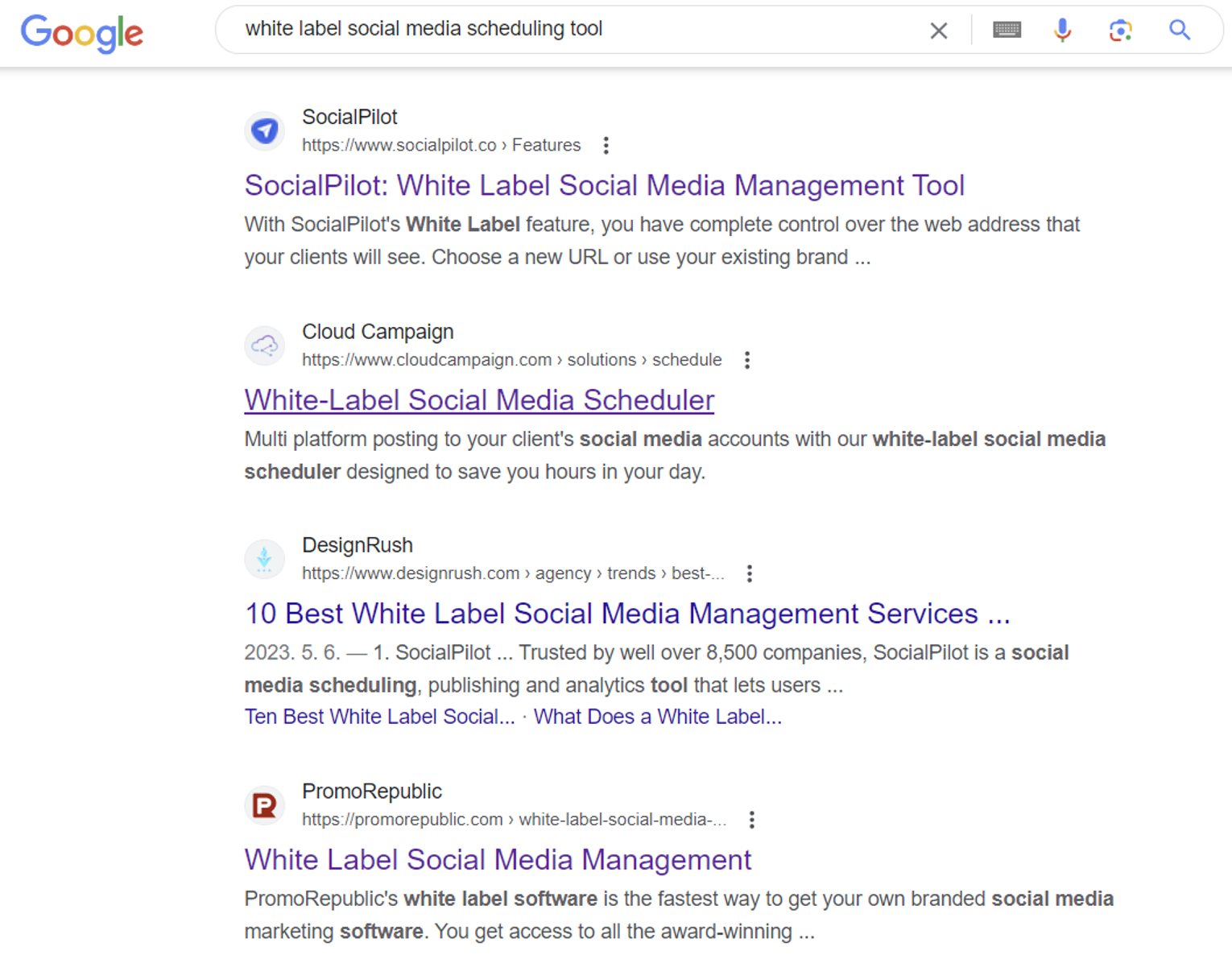Clear the search query with X

point(938,31)
